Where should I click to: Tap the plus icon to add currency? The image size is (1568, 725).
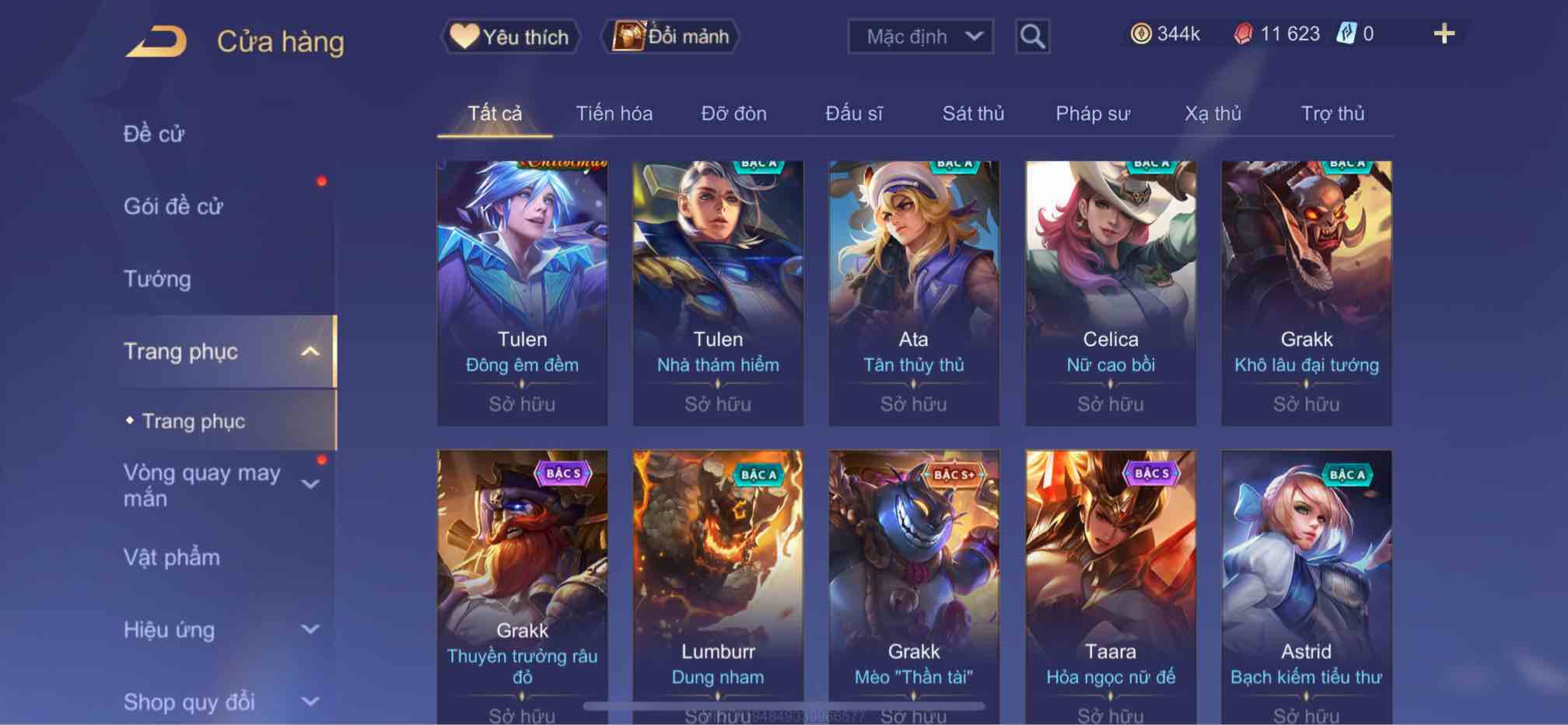click(x=1444, y=33)
